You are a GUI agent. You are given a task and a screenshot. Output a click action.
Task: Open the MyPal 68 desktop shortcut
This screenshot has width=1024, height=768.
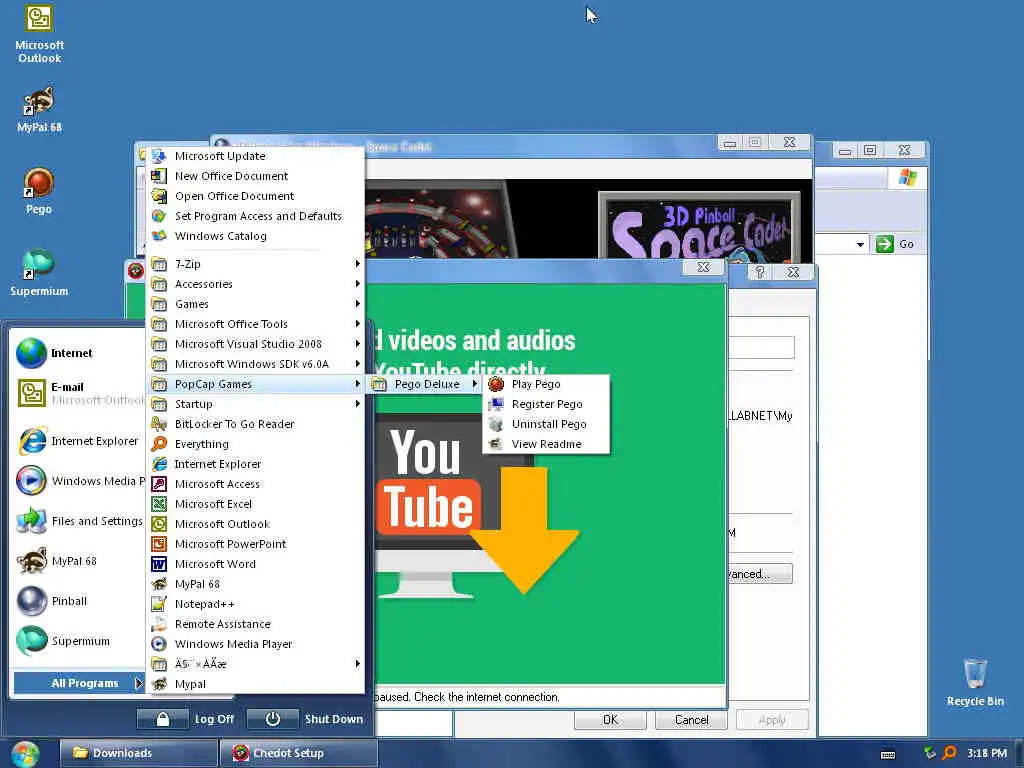point(39,109)
